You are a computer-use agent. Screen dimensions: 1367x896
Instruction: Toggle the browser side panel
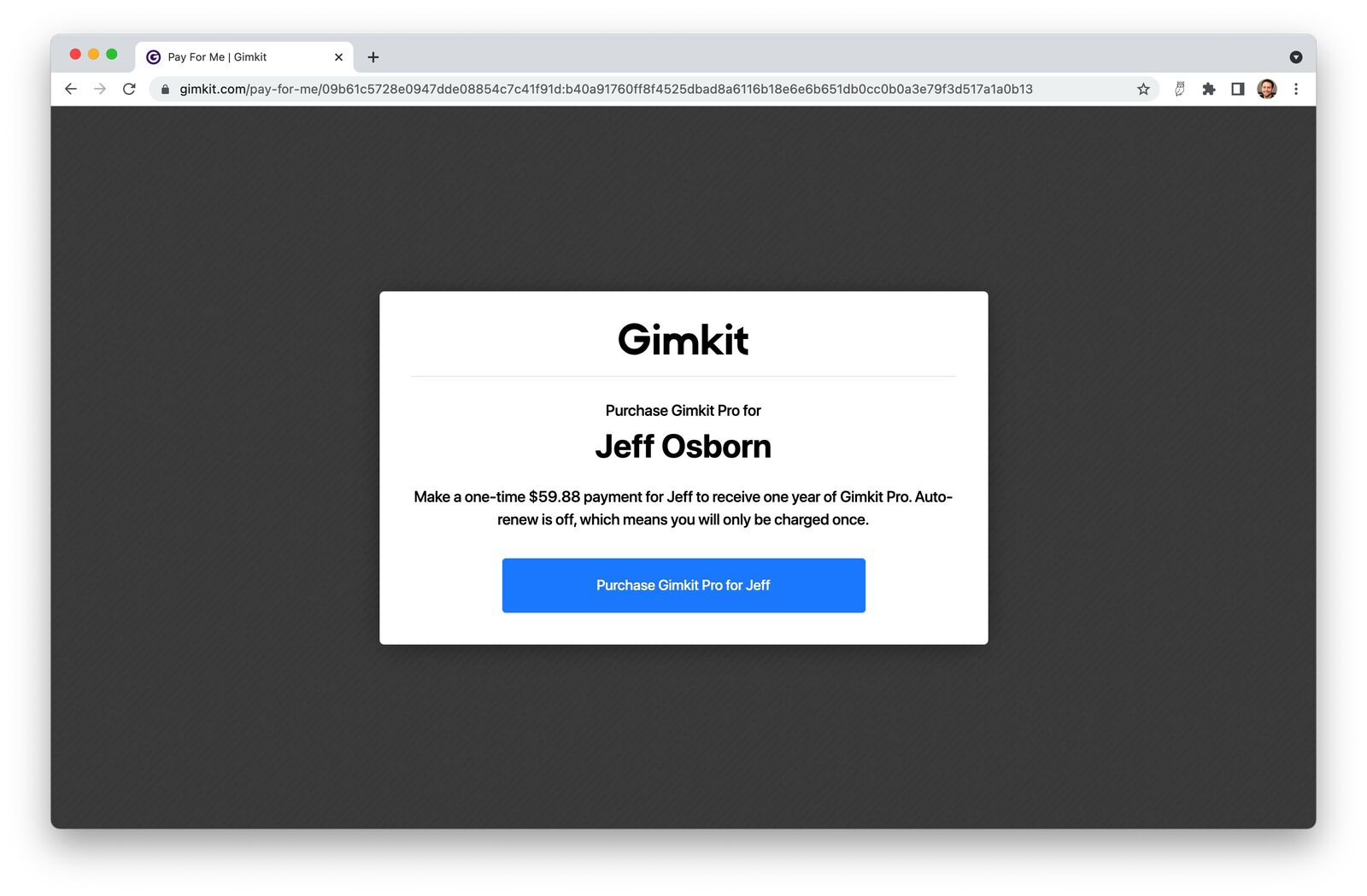(x=1238, y=89)
